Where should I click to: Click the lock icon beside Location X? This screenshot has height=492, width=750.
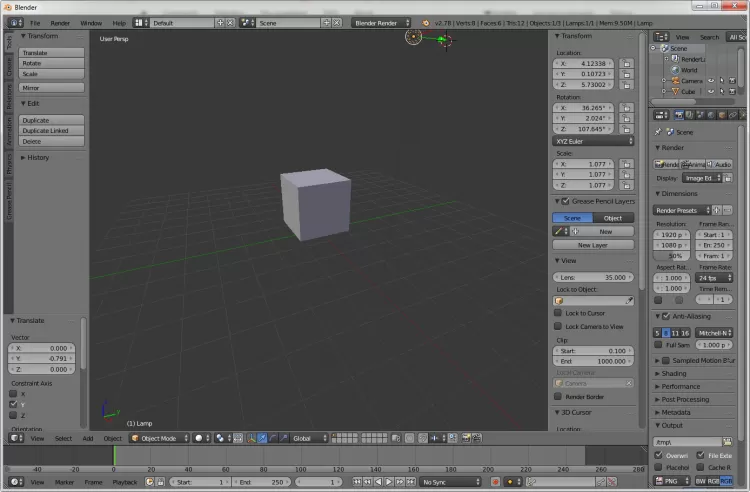pyautogui.click(x=627, y=62)
